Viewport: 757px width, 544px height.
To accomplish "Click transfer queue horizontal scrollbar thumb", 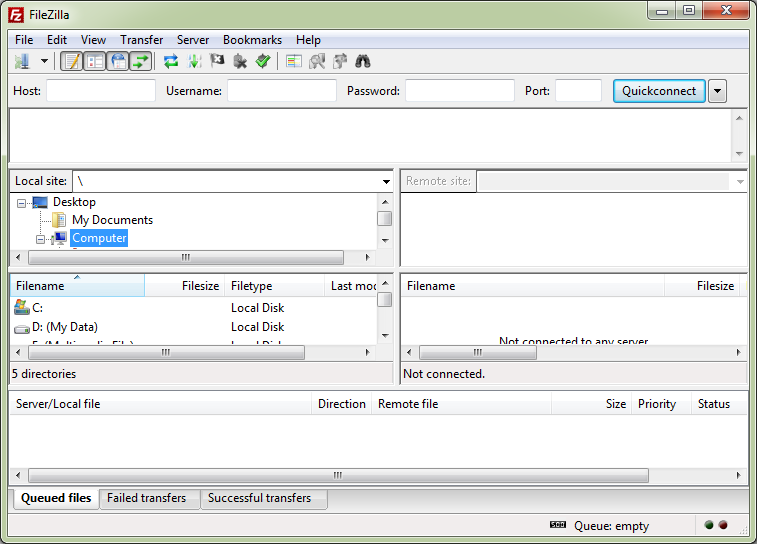I will pyautogui.click(x=338, y=475).
